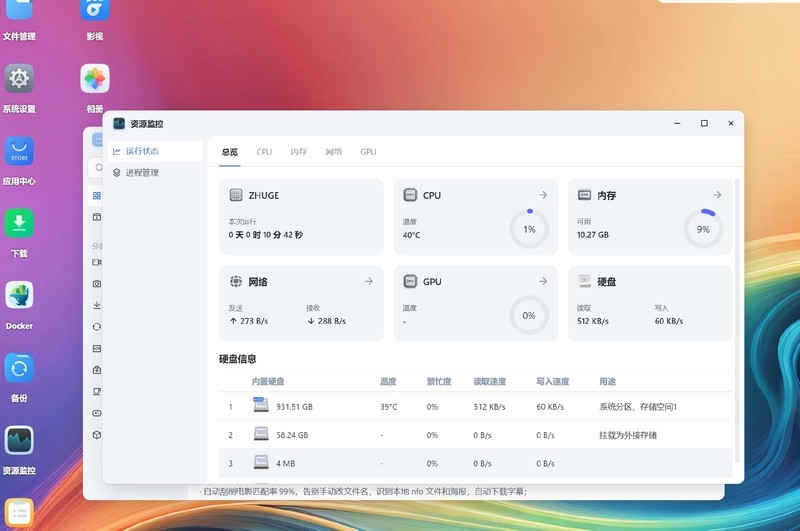Screen dimensions: 800x531
Task: Click the 40°C CPU temperature value
Action: [411, 235]
